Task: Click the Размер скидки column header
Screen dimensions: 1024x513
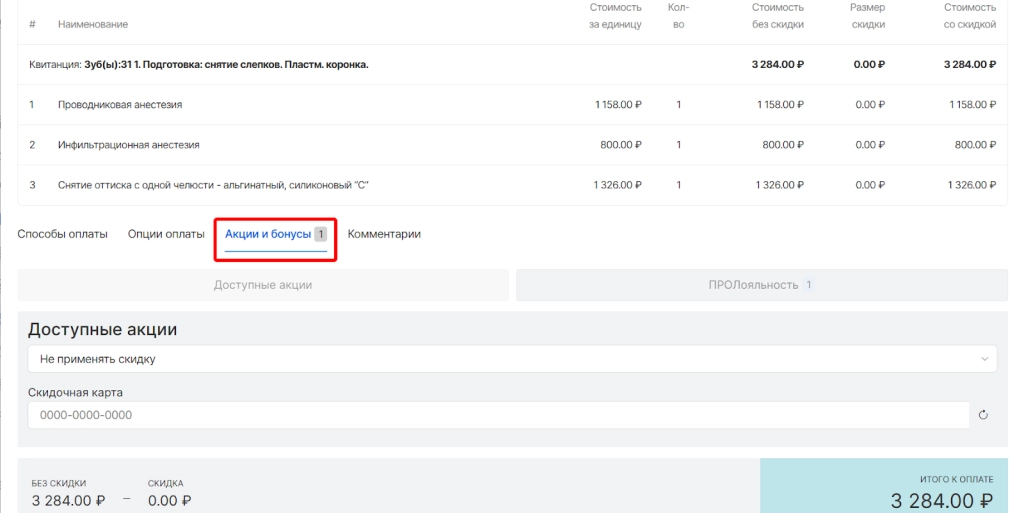Action: click(867, 16)
